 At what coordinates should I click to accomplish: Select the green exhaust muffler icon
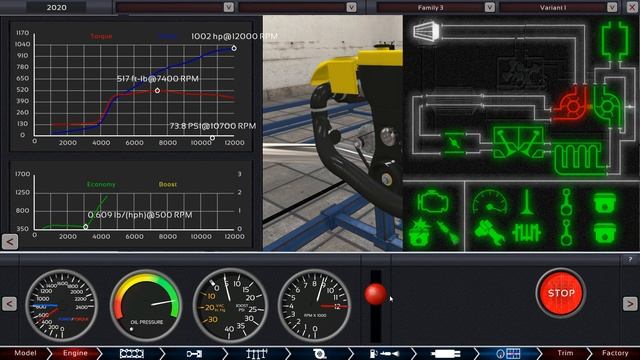tap(614, 41)
